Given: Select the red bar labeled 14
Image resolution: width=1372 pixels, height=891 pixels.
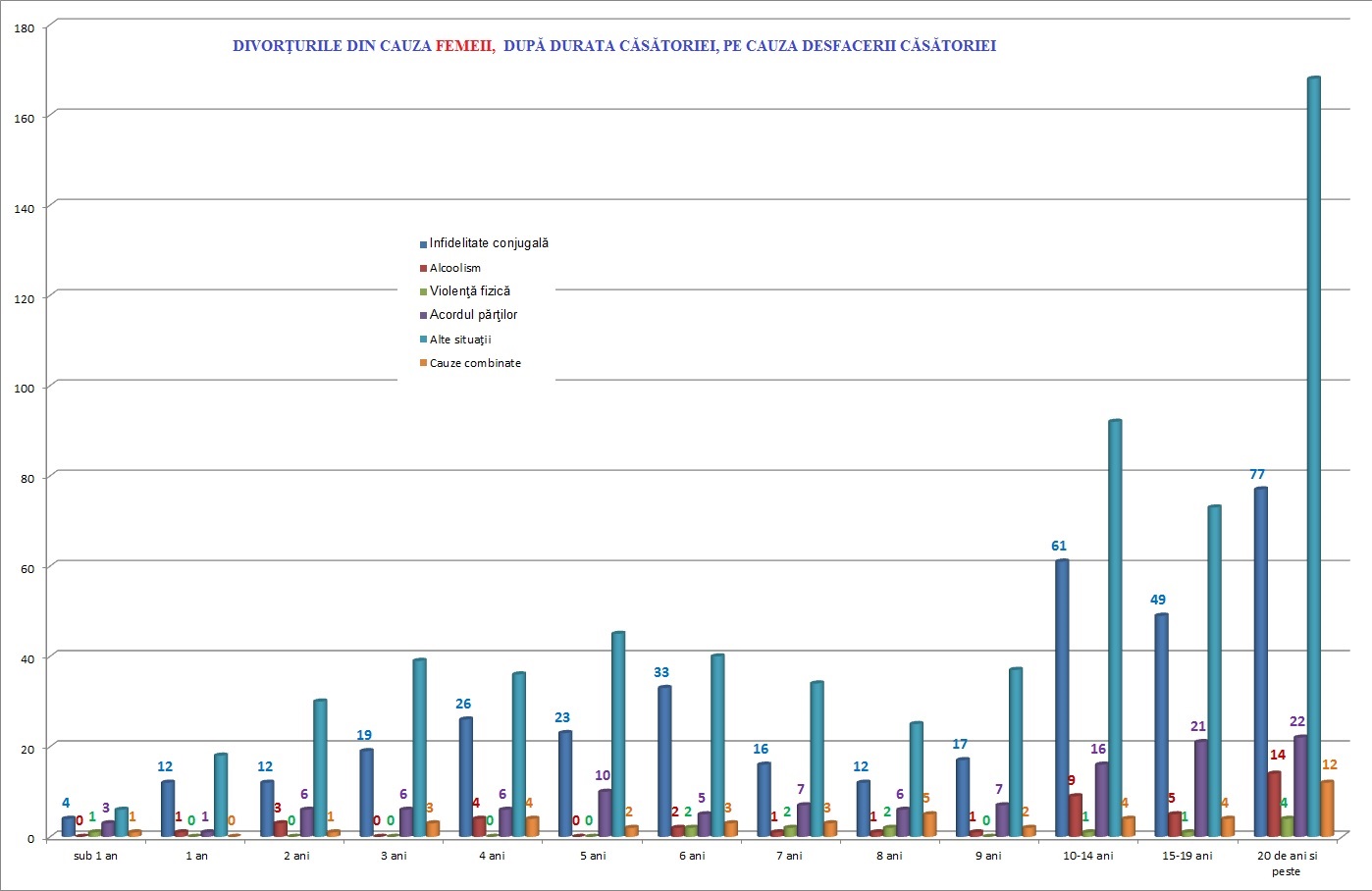Looking at the screenshot, I should 1273,804.
